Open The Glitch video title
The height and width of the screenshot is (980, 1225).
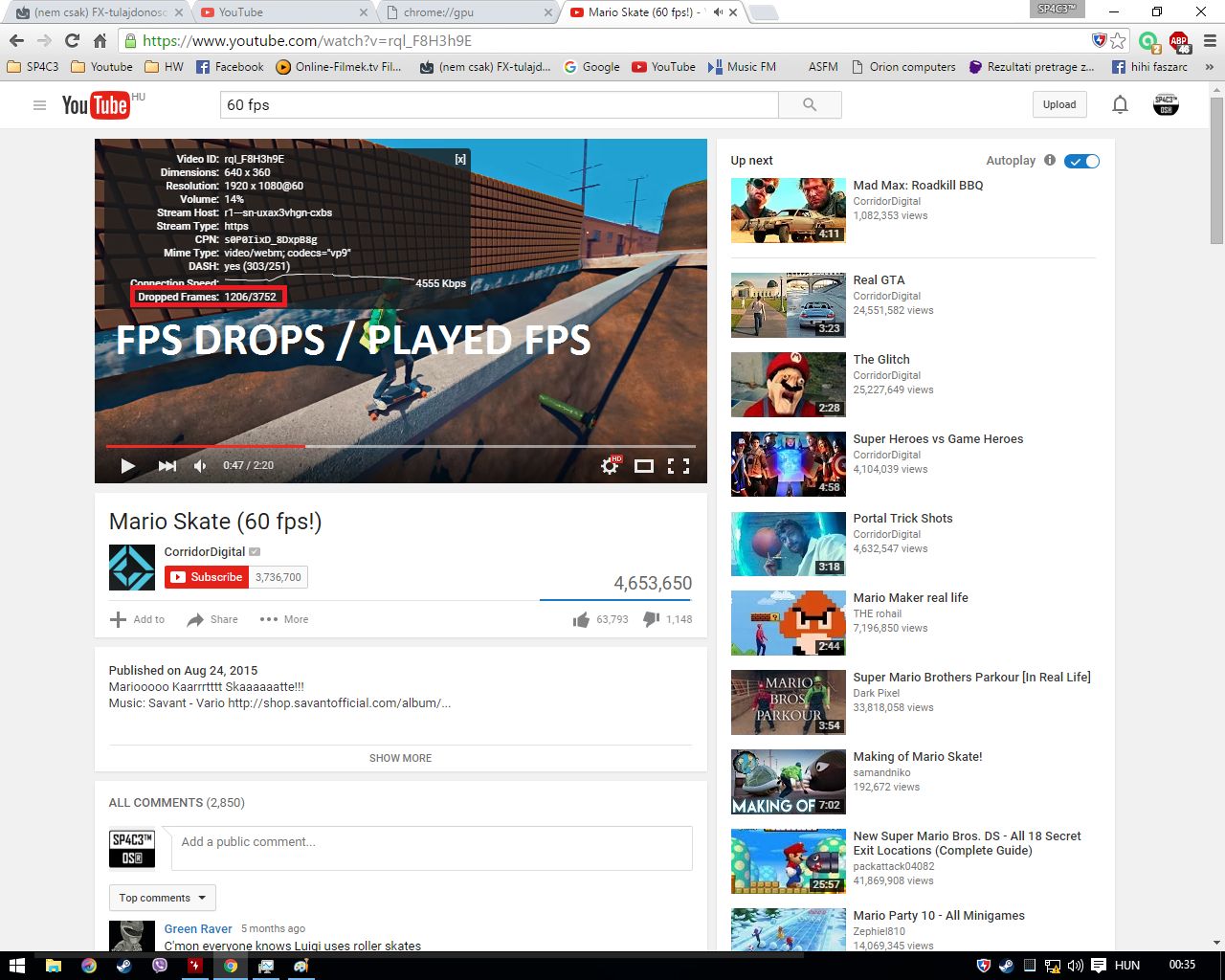click(x=881, y=360)
